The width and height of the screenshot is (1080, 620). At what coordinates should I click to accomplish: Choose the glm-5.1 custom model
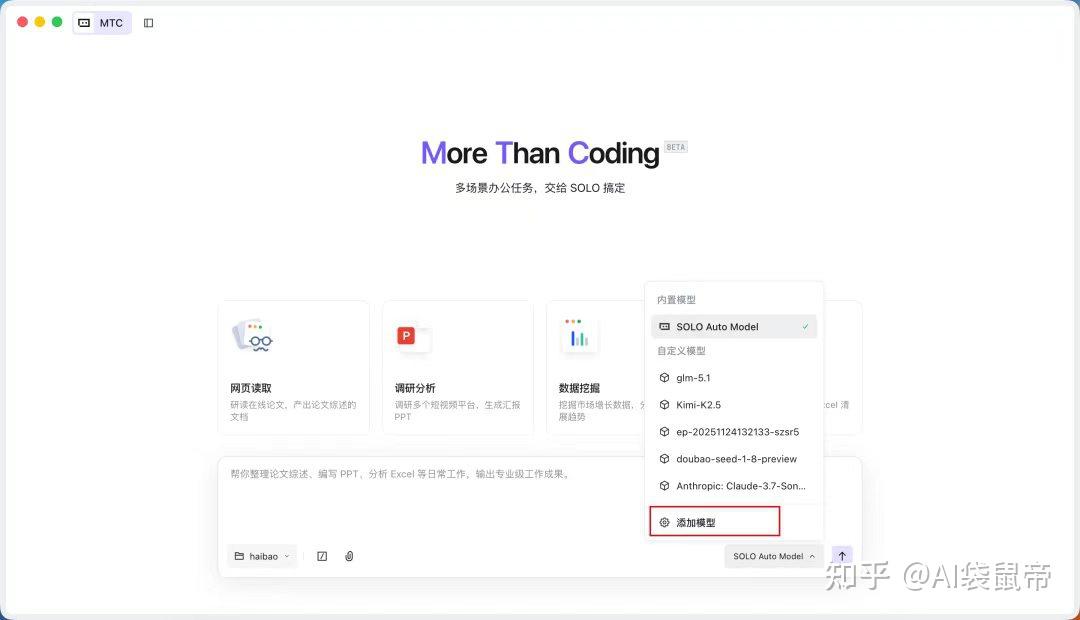[734, 378]
